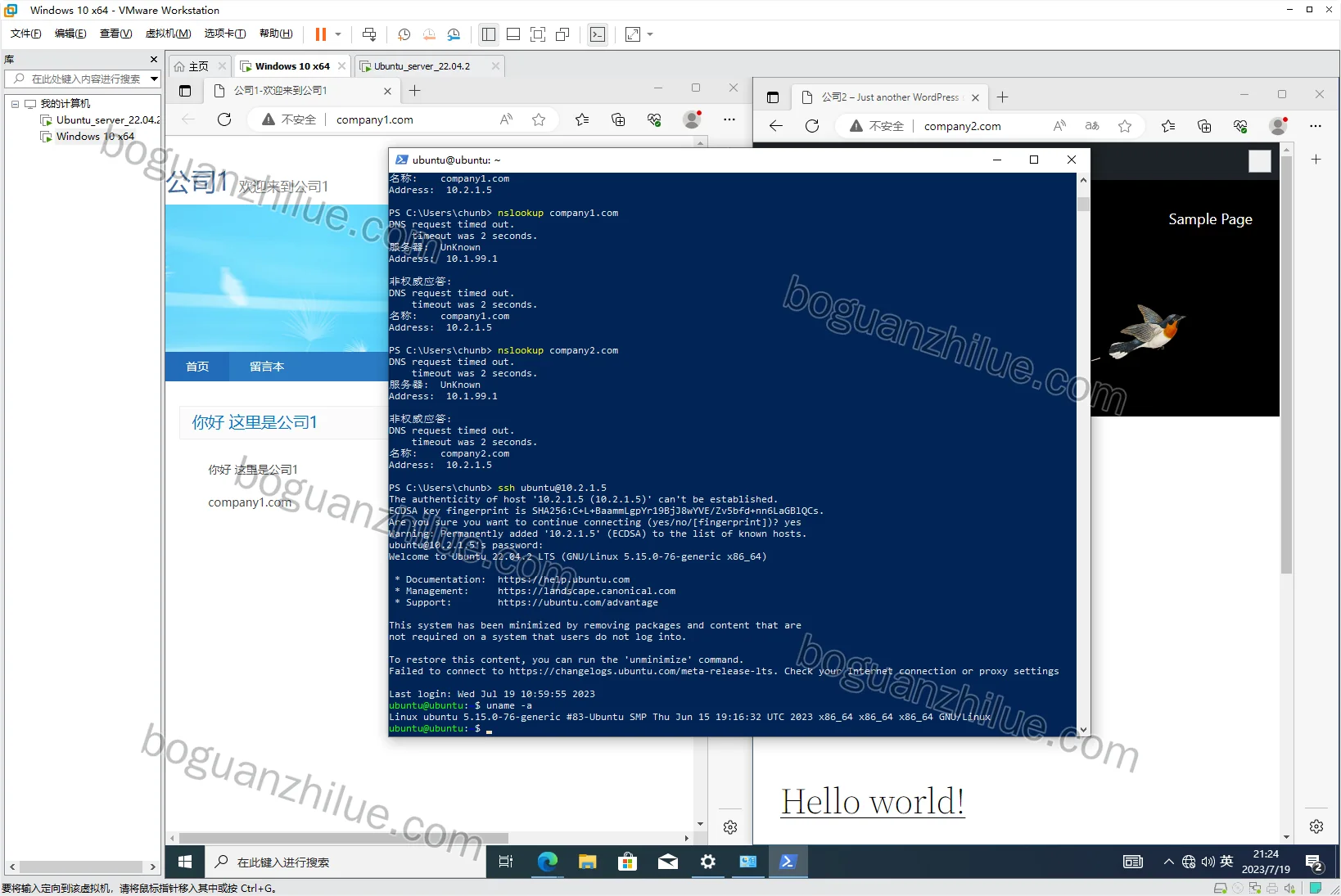This screenshot has height=896, width=1341.
Task: Pause the virtual machine from VMware toolbar
Action: pyautogui.click(x=321, y=34)
